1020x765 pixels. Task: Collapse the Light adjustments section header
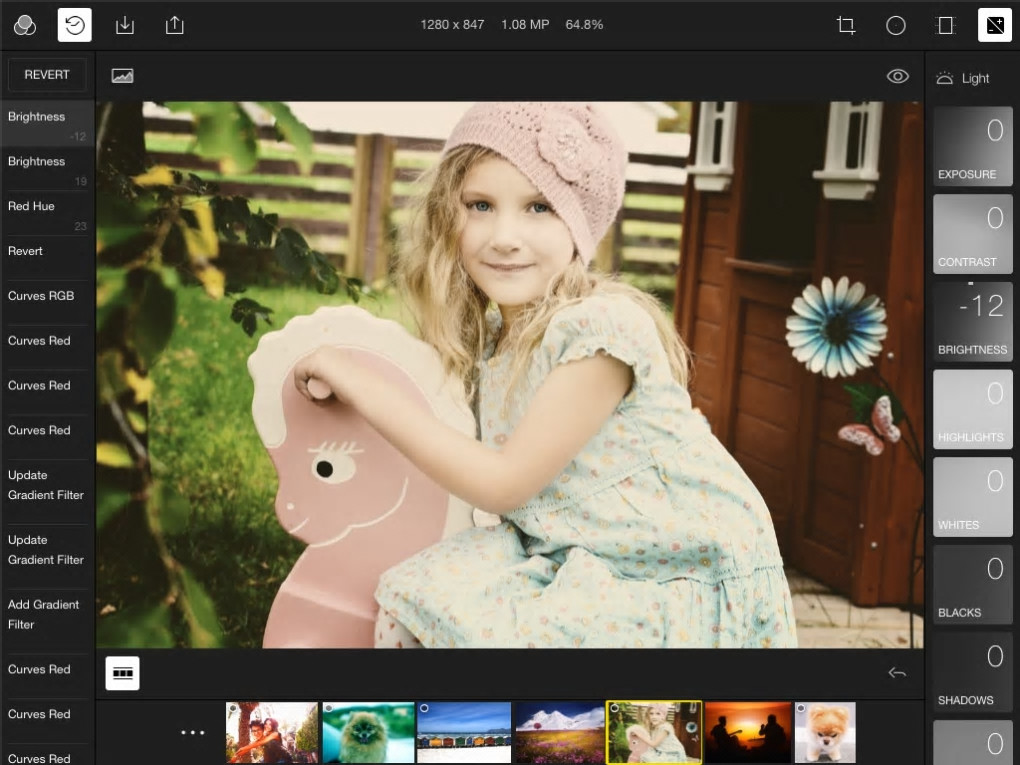tap(962, 78)
